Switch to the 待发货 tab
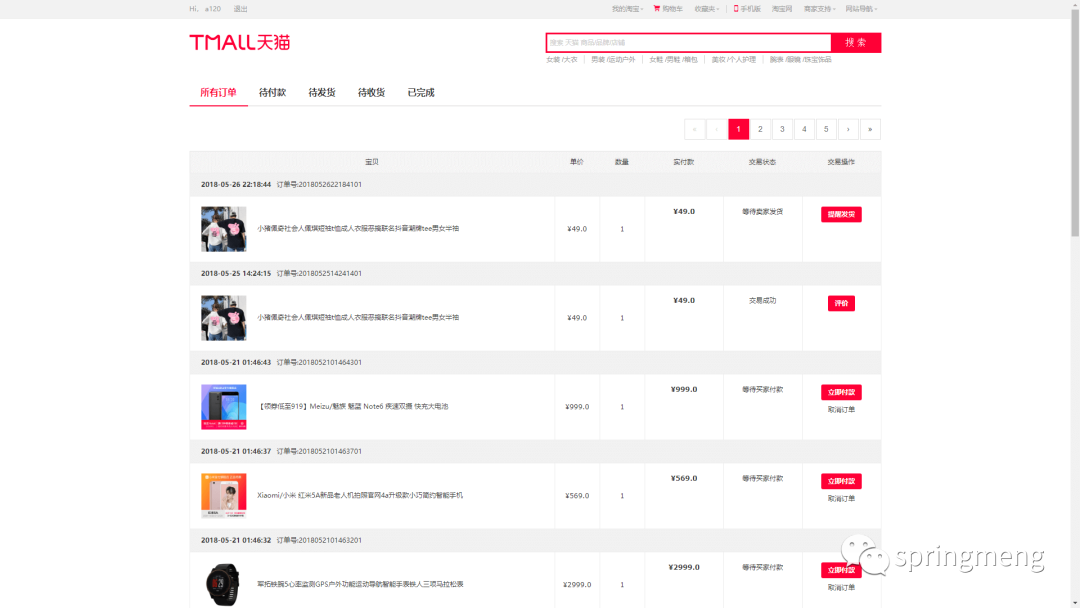Image resolution: width=1080 pixels, height=608 pixels. tap(322, 92)
